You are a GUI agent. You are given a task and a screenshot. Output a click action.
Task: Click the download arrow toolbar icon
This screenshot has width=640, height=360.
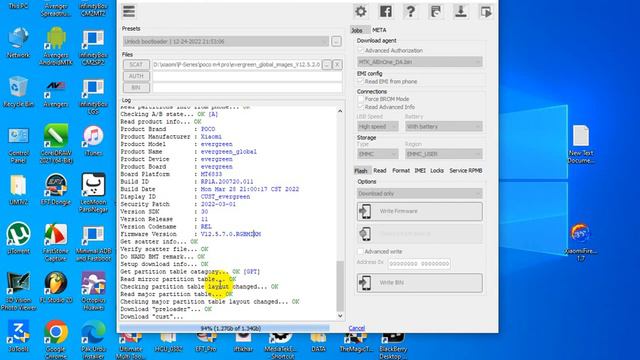tap(461, 11)
